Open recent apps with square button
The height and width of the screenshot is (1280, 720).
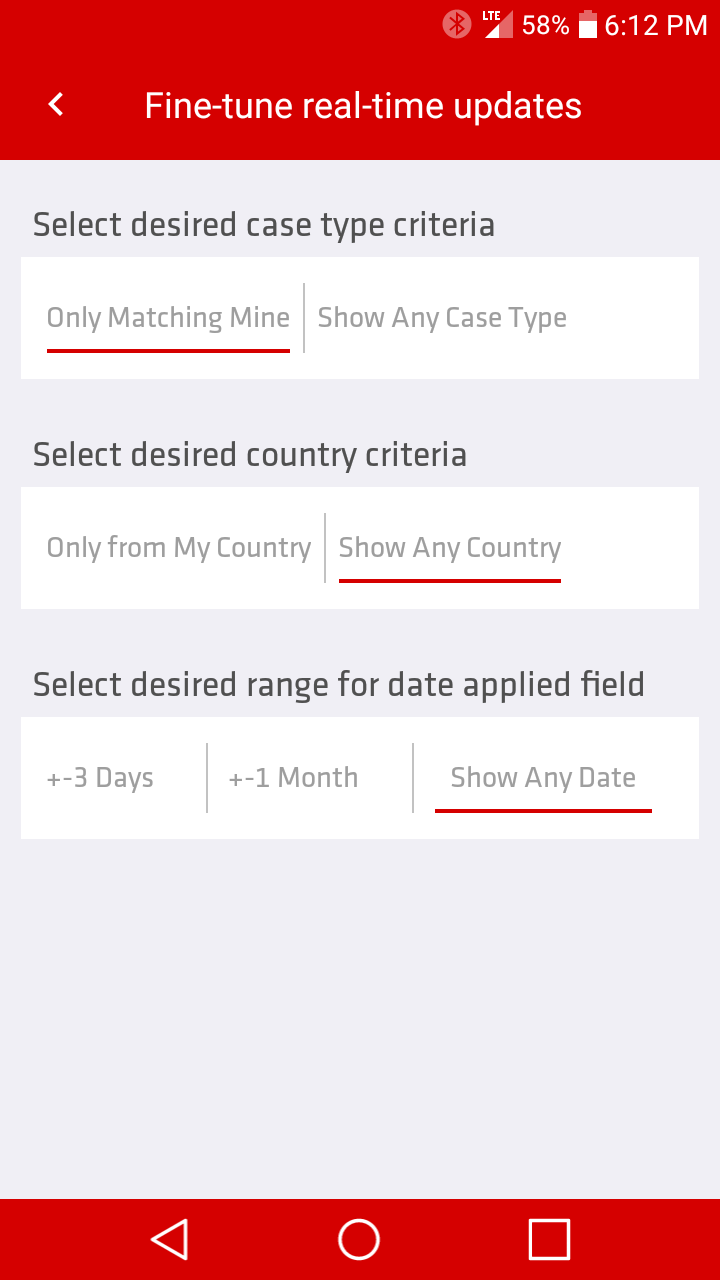coord(549,1239)
